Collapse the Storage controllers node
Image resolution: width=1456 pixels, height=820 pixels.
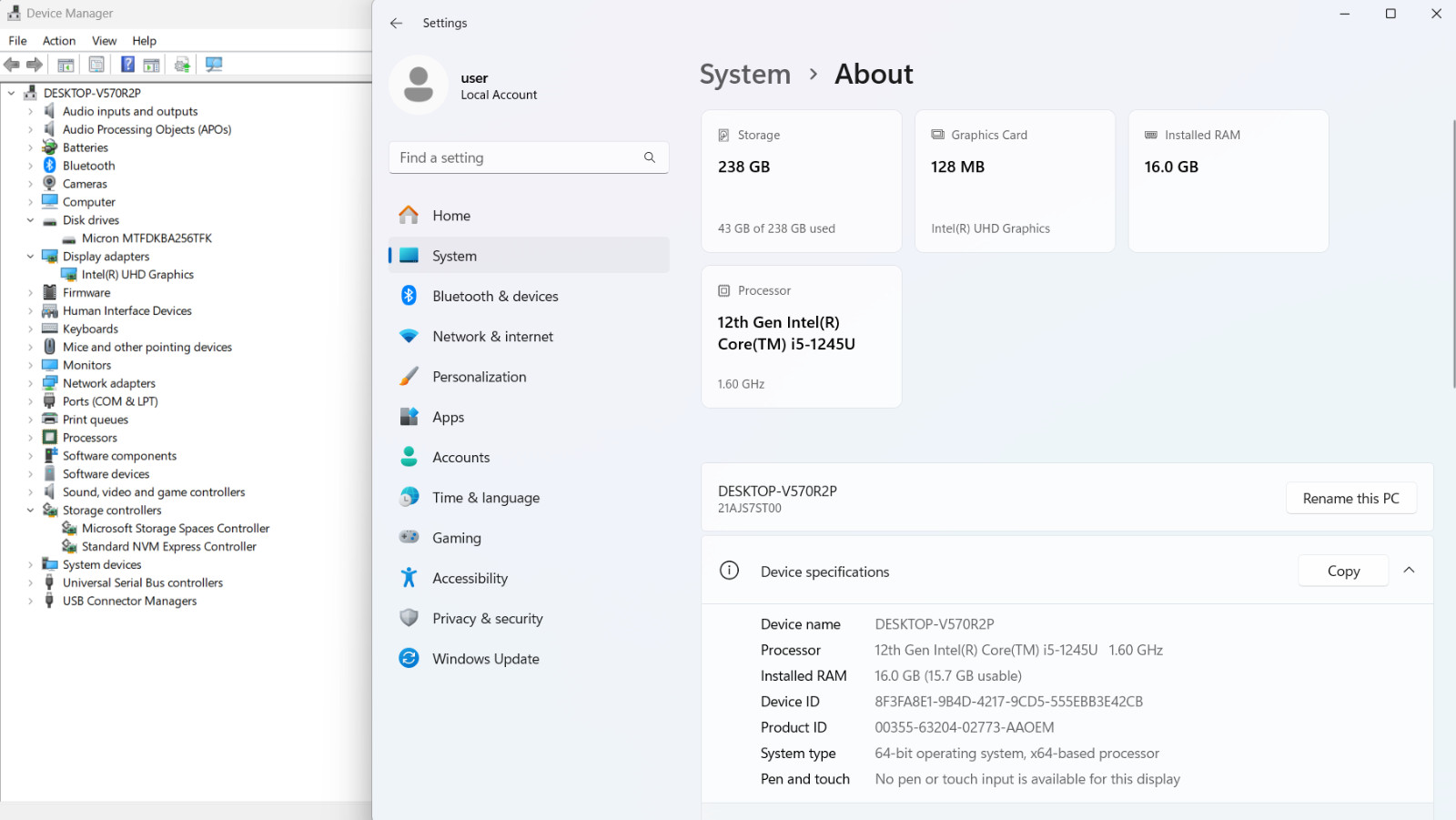(30, 511)
